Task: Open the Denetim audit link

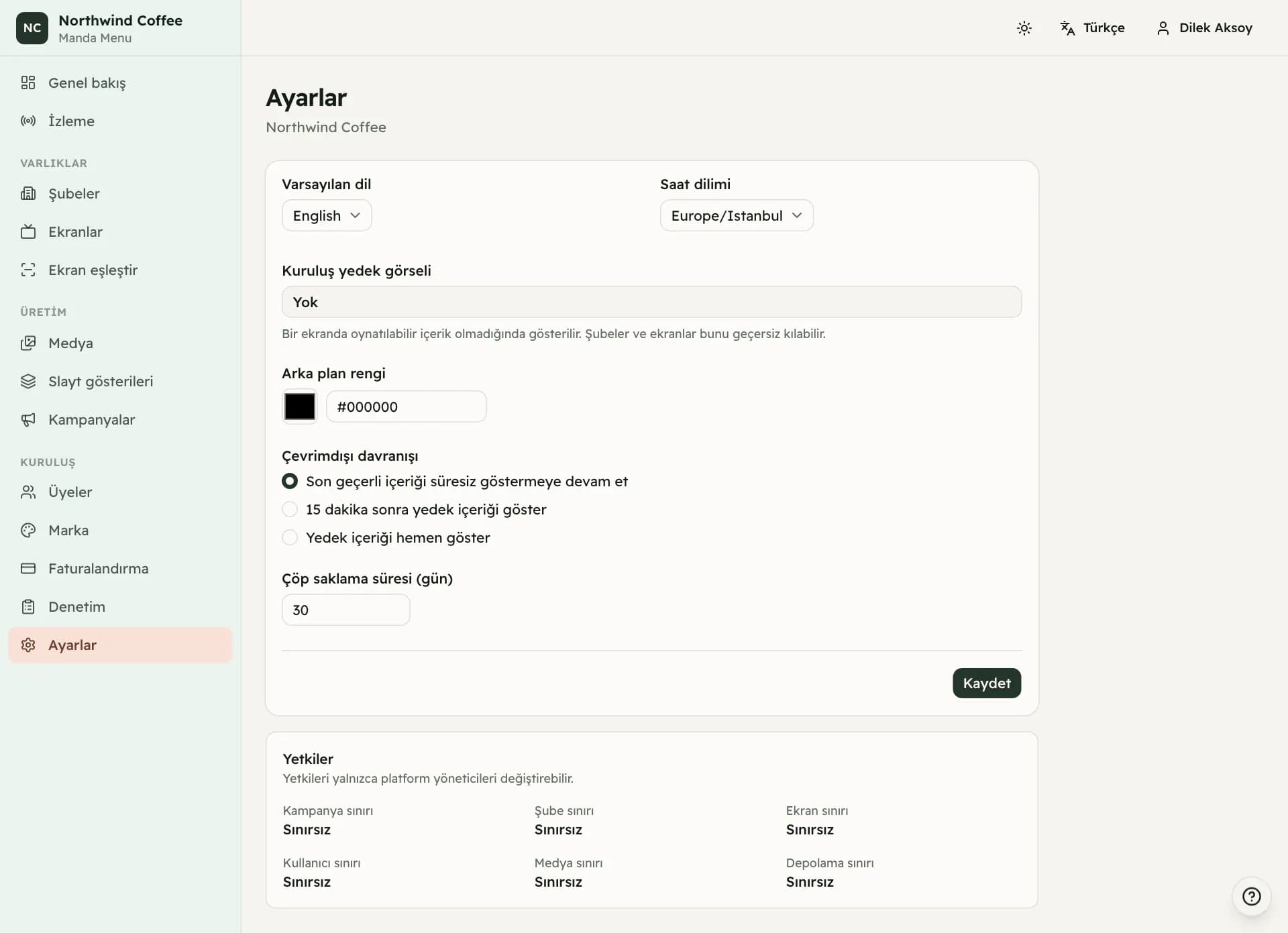Action: [x=120, y=606]
